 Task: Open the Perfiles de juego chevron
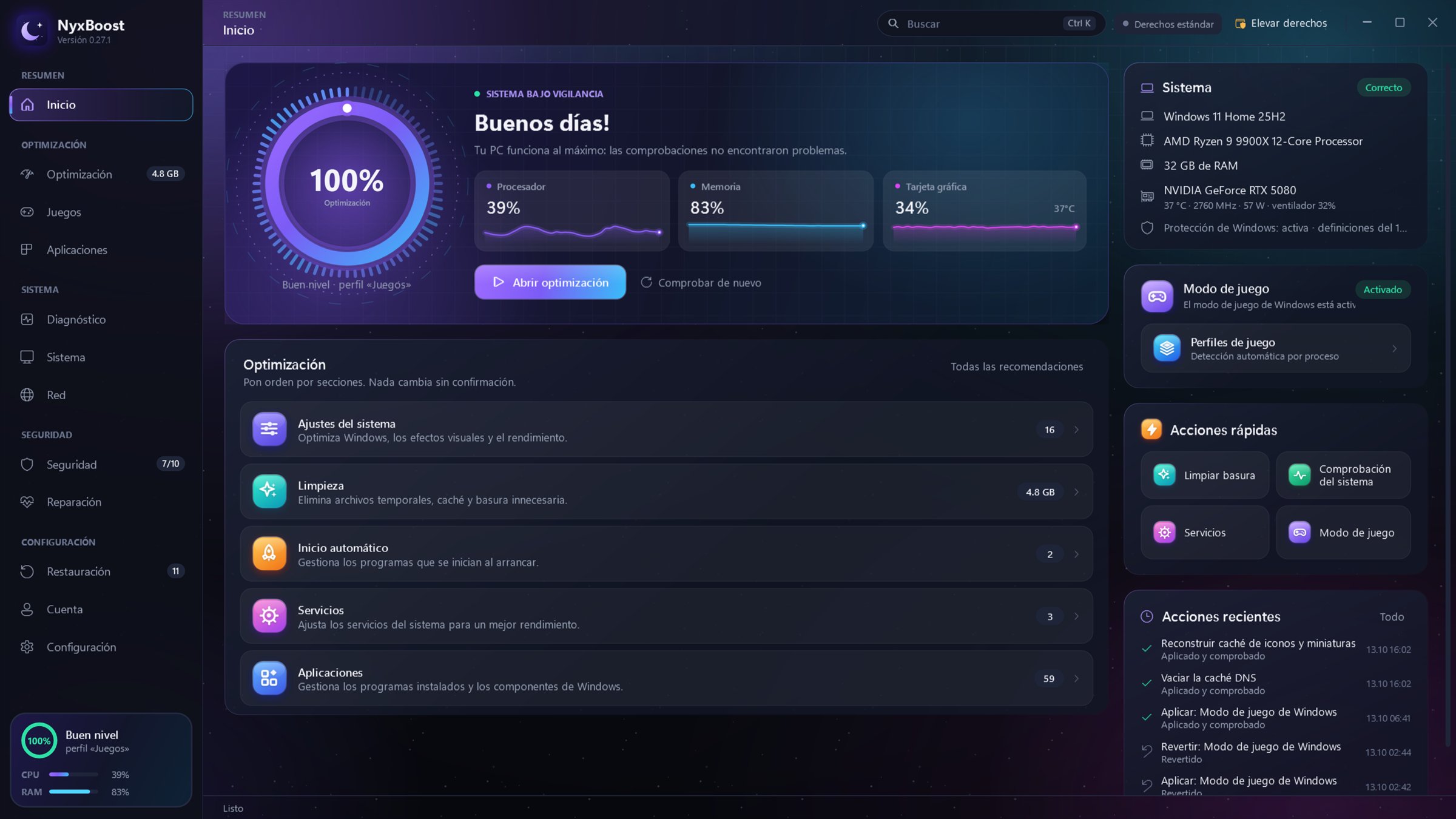pyautogui.click(x=1394, y=348)
